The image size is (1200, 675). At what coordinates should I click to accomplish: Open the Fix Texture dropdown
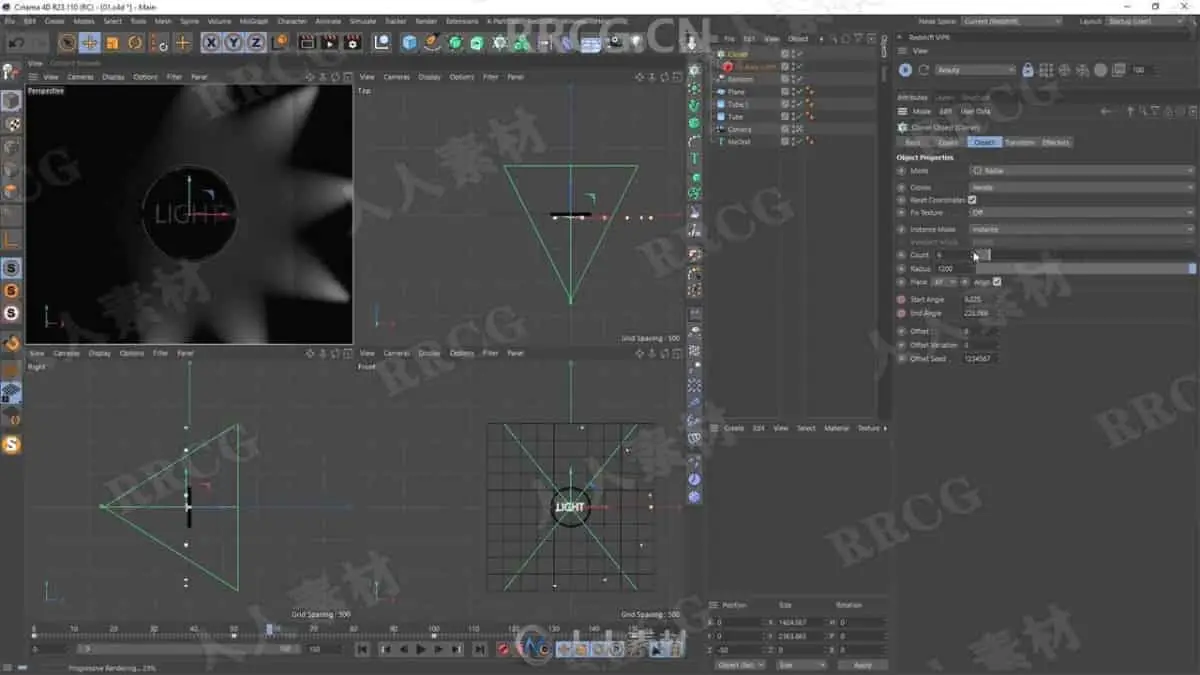[x=1083, y=213]
